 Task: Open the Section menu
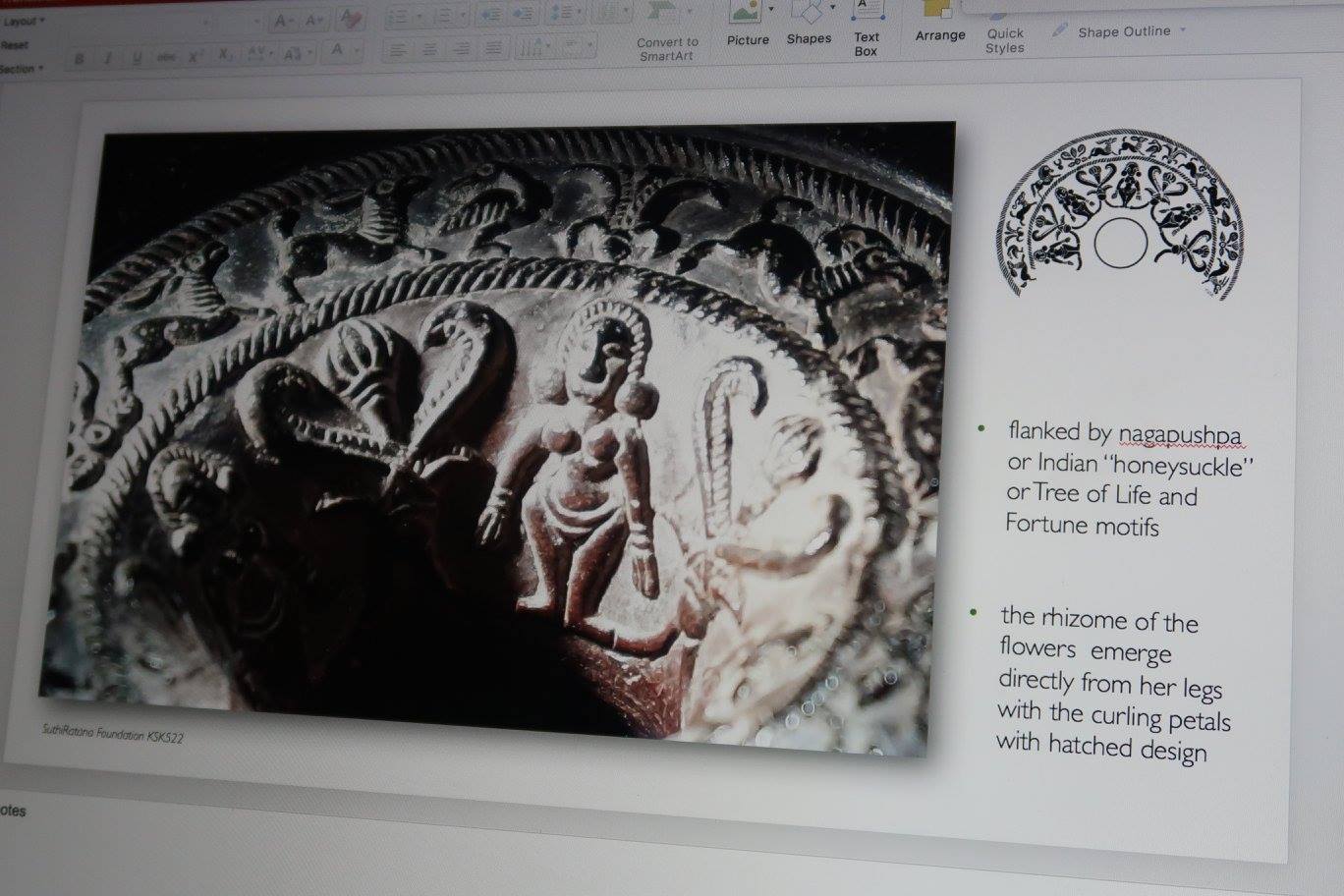click(x=22, y=69)
